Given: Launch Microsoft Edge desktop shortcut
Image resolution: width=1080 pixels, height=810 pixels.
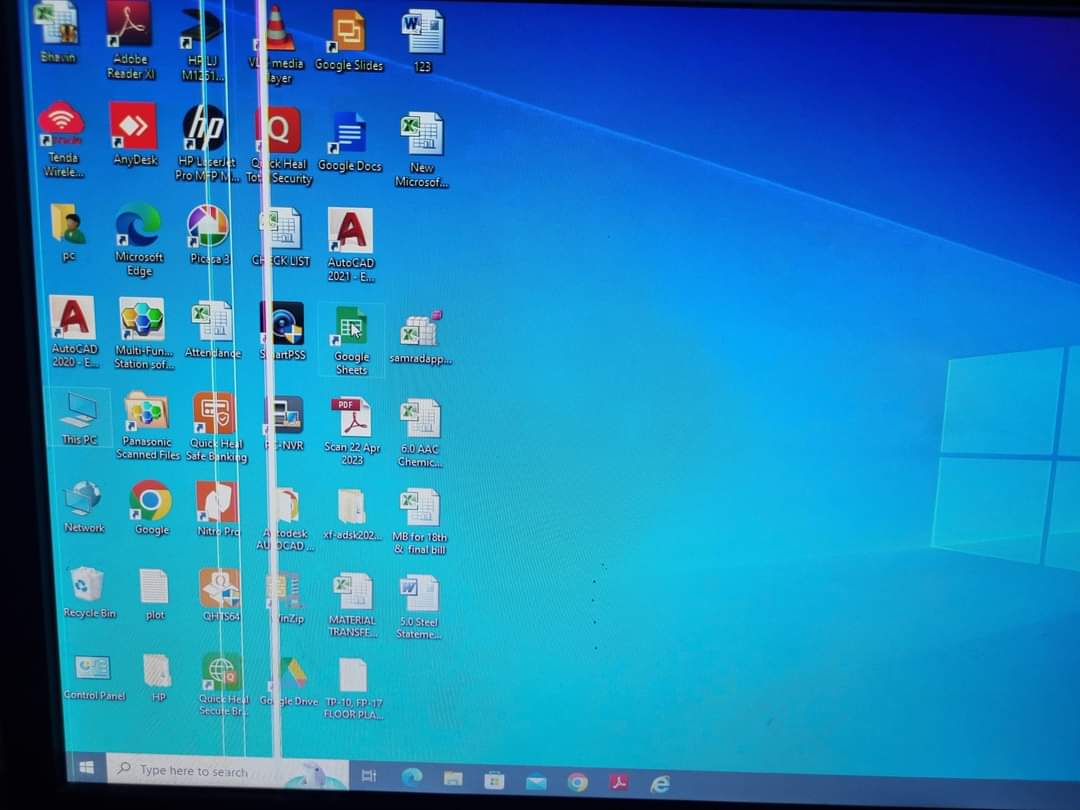Looking at the screenshot, I should coord(138,240).
